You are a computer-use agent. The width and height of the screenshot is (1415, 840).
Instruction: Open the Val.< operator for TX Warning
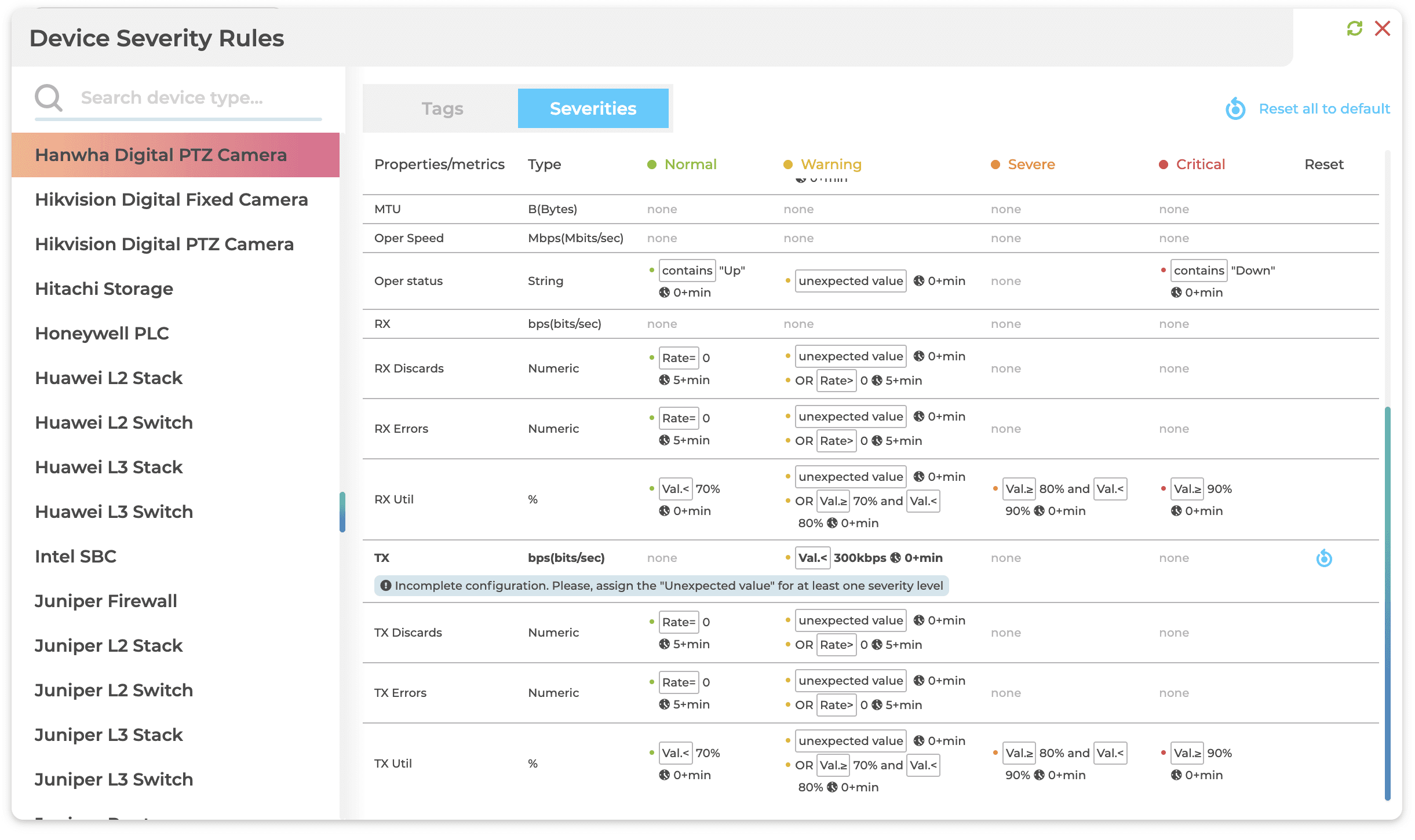812,558
